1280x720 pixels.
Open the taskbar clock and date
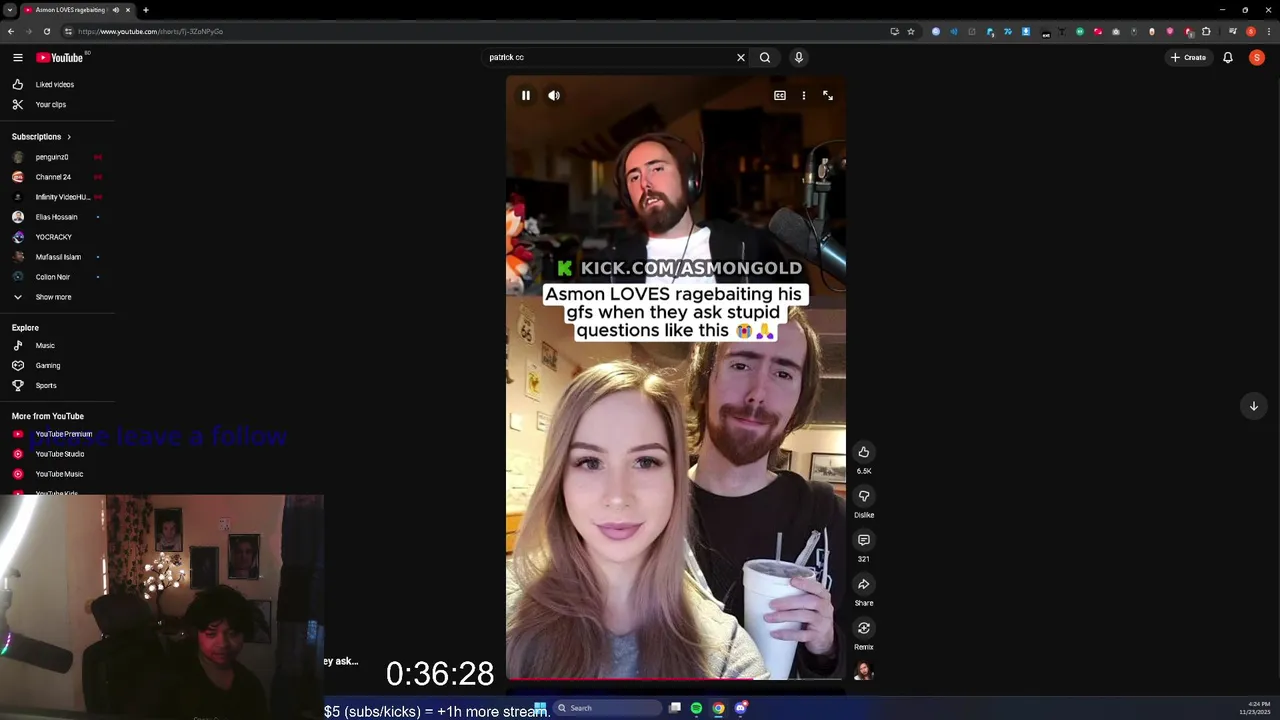pyautogui.click(x=1255, y=708)
